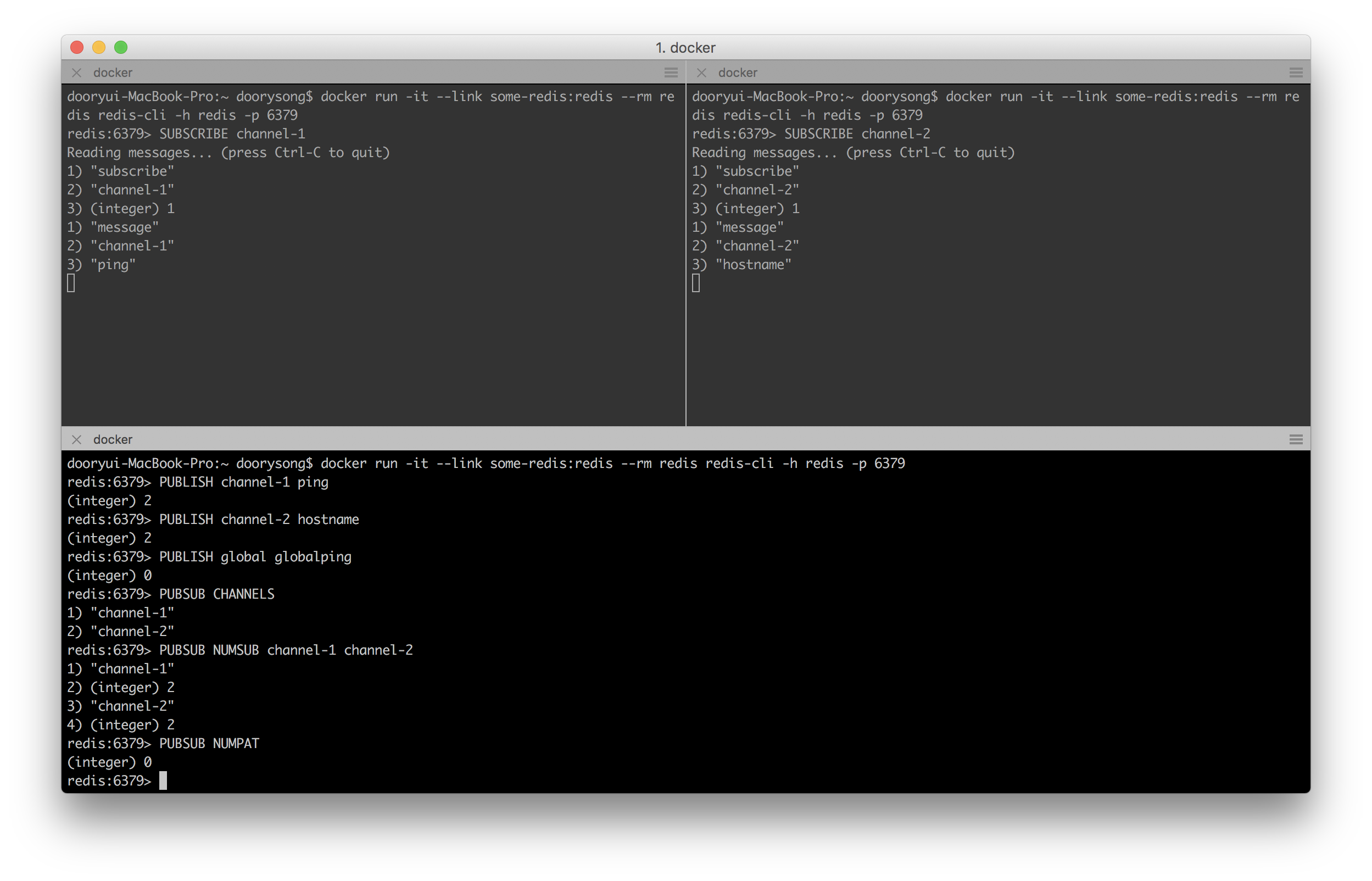Select the bottom pane's docker title bar
The width and height of the screenshot is (1372, 881).
pos(113,439)
